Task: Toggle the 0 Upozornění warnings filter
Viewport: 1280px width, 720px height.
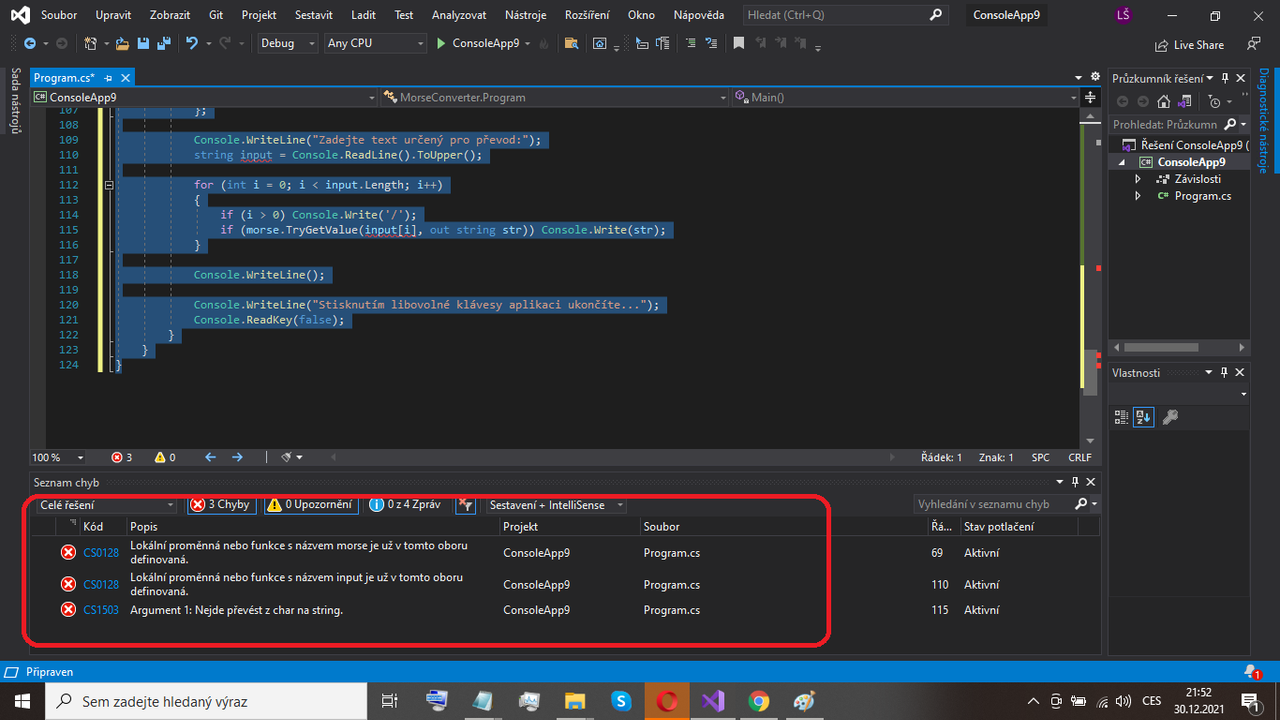Action: coord(311,505)
